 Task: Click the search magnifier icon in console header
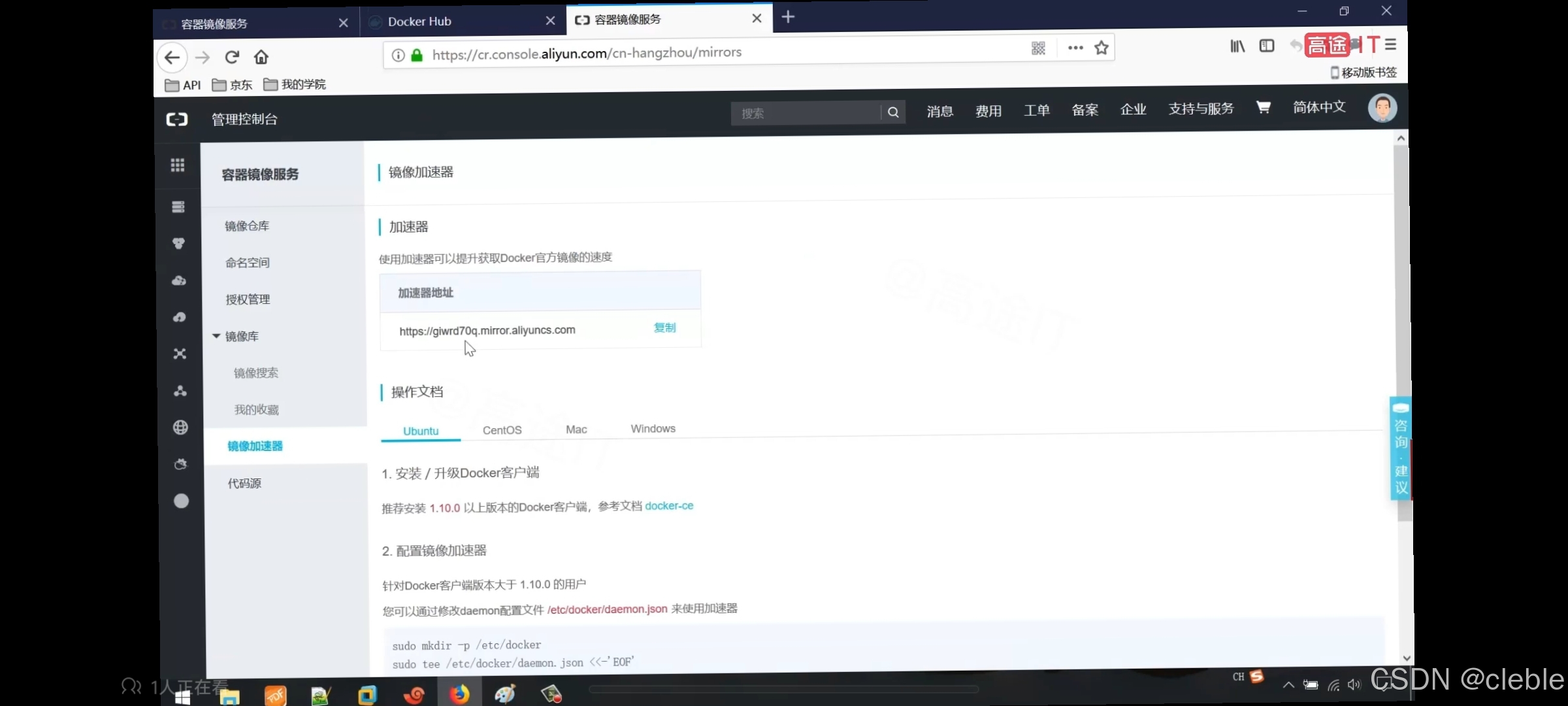pyautogui.click(x=893, y=112)
